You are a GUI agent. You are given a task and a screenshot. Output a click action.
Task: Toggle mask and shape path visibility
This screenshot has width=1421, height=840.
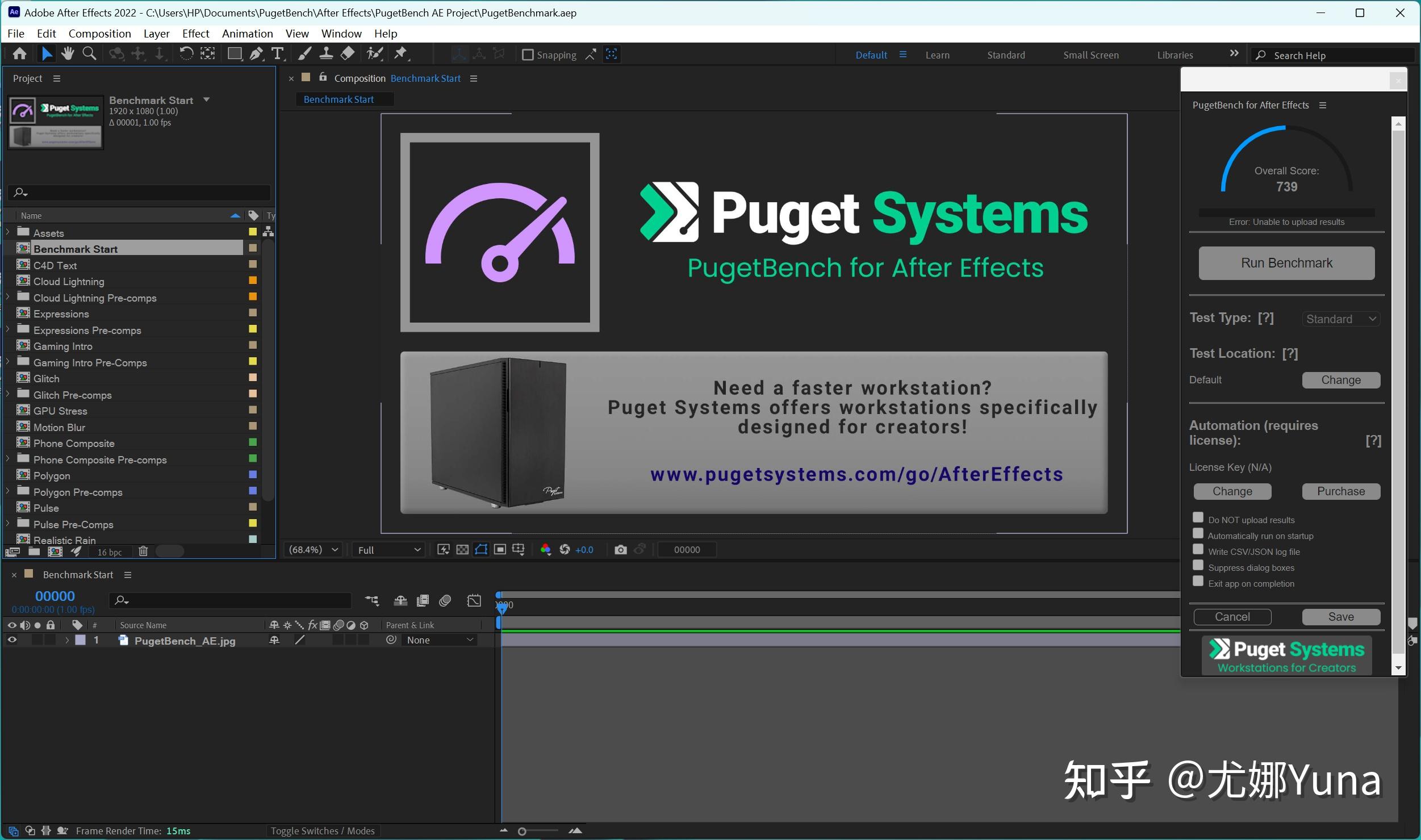tap(481, 550)
